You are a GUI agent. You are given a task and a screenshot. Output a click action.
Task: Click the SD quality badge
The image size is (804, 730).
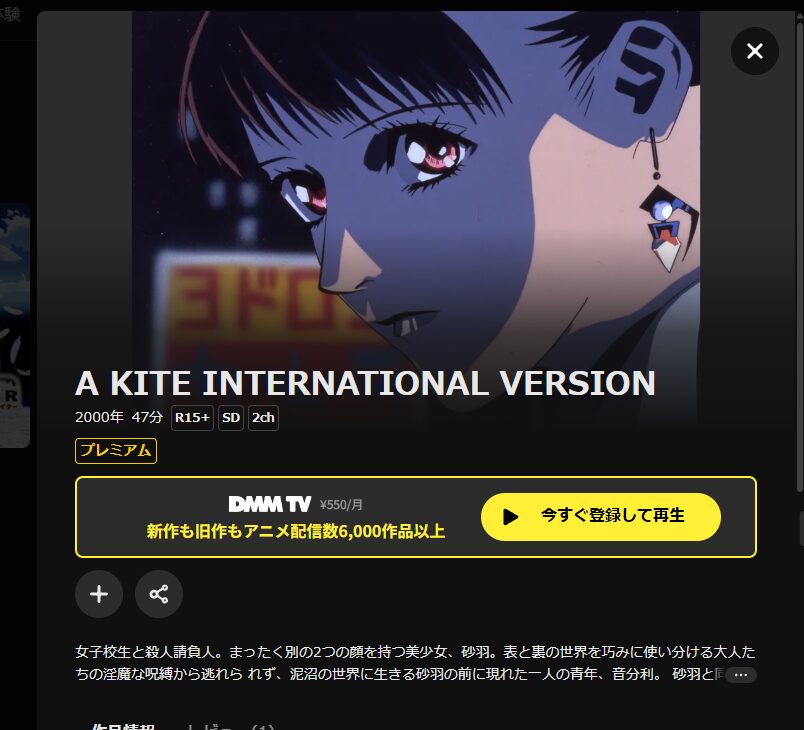coord(231,418)
